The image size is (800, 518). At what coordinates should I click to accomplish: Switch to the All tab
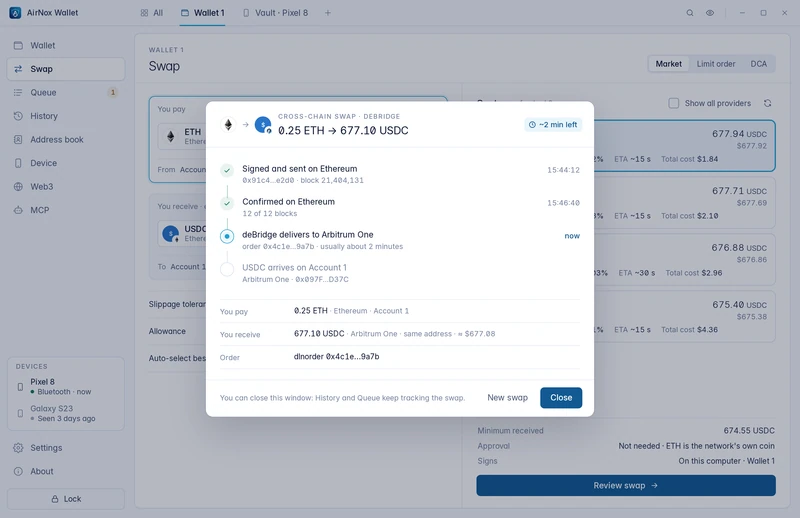[x=152, y=13]
